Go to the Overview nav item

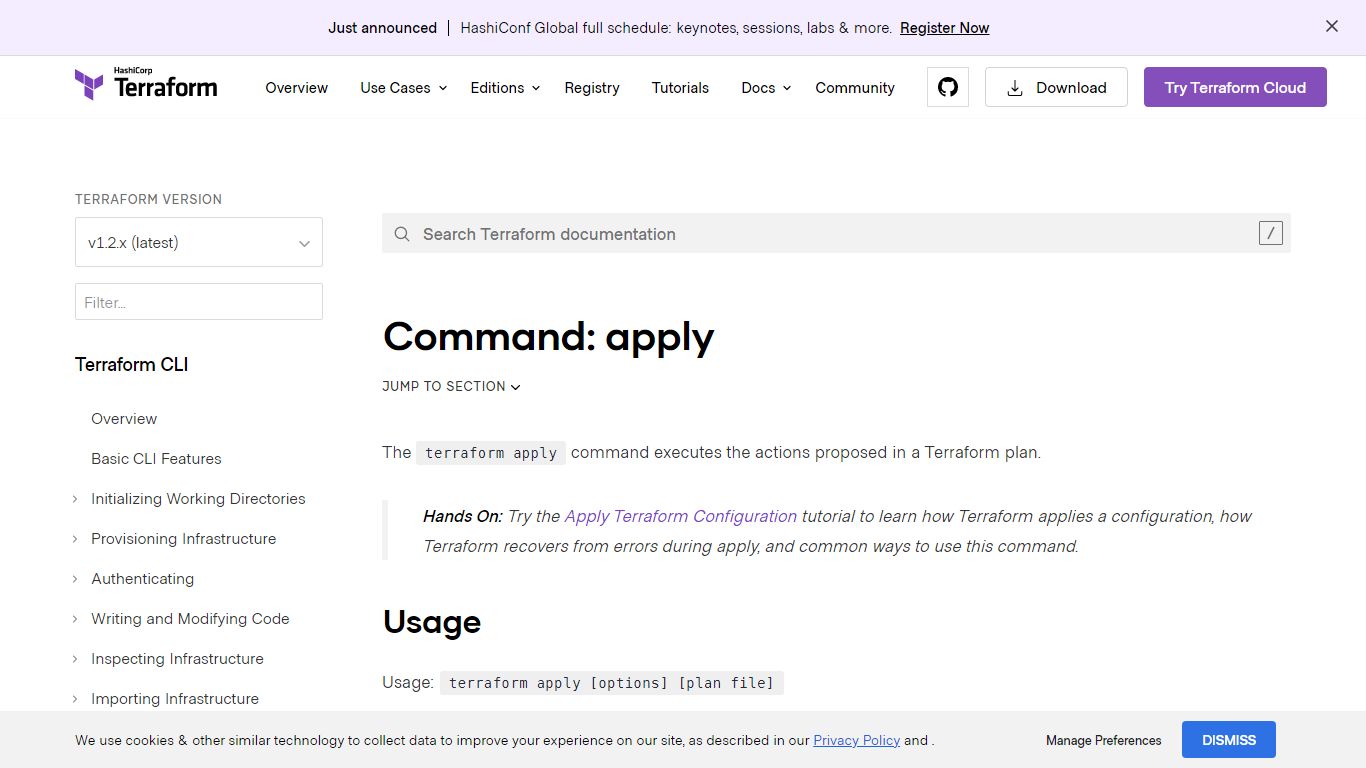296,88
